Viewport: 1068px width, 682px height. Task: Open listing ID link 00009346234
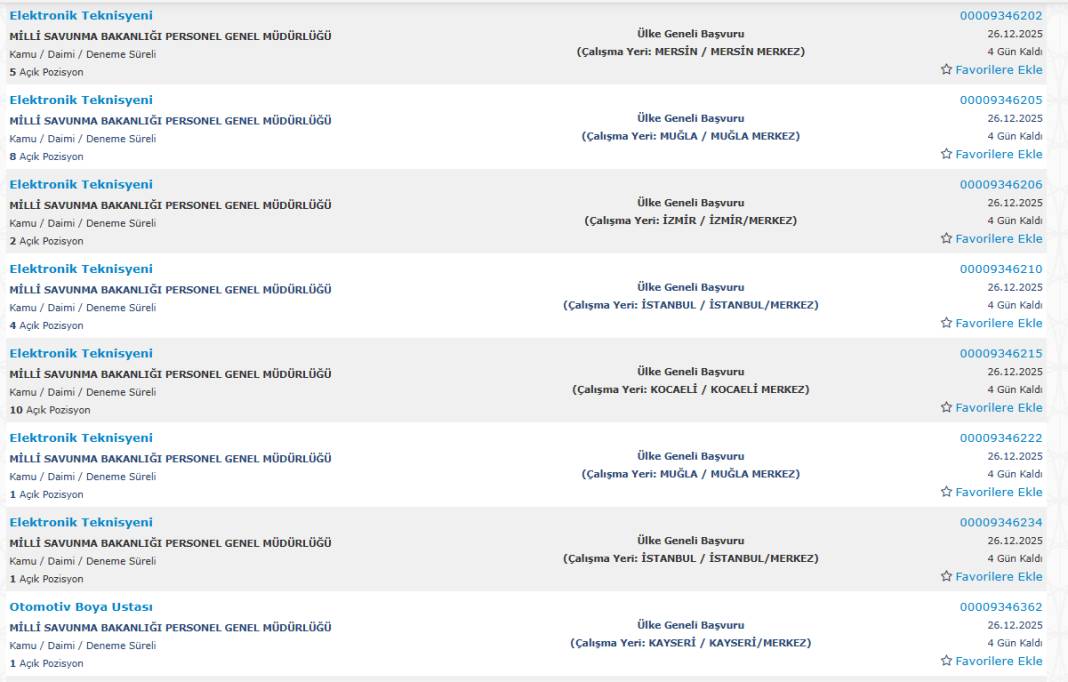tap(1000, 523)
